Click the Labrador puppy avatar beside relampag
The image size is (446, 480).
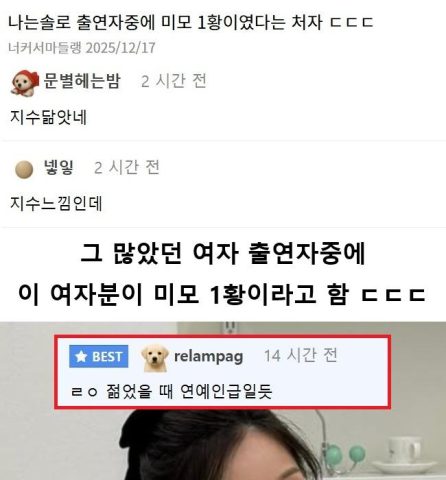[x=155, y=358]
